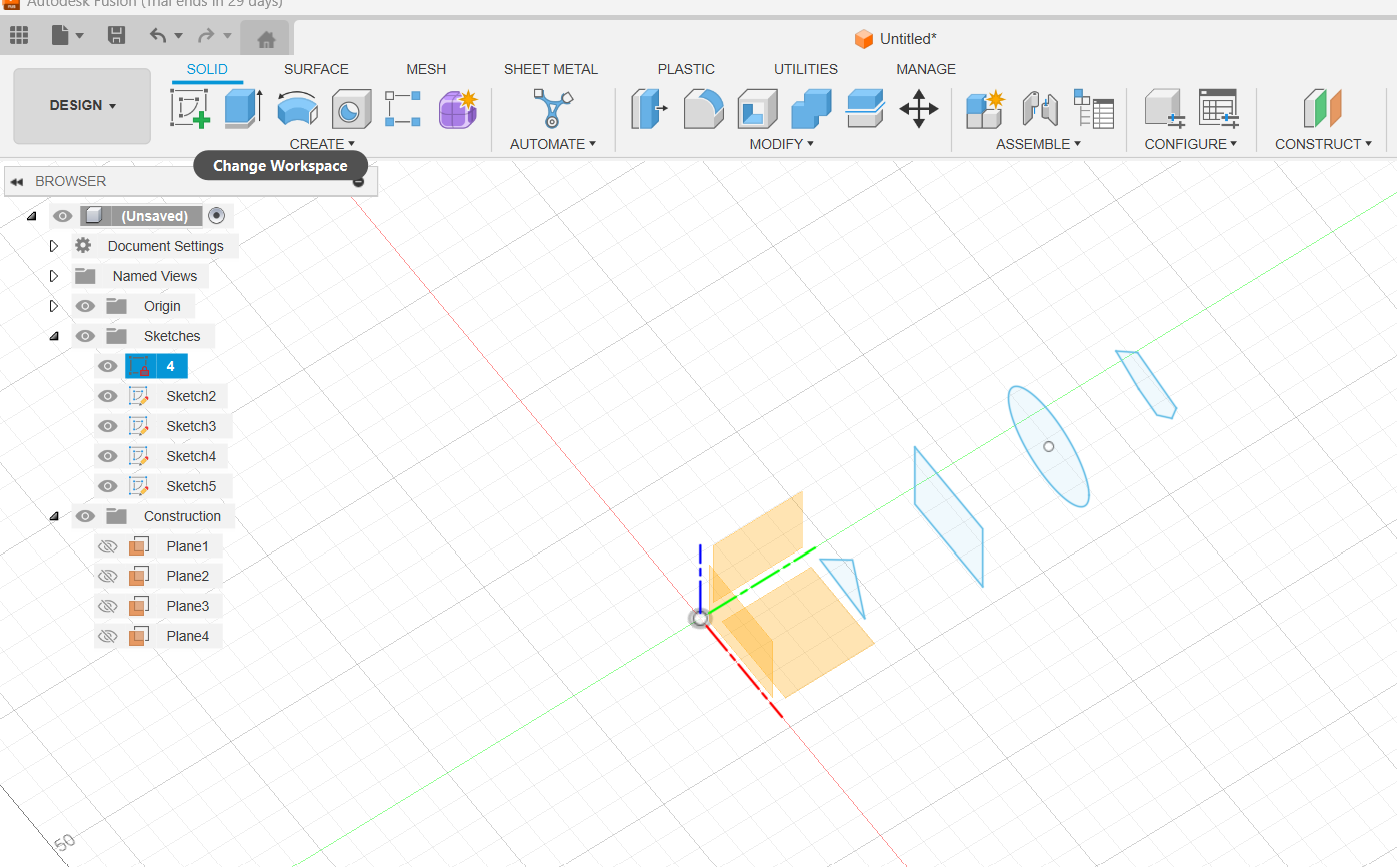Open the Configuration Table icon

tap(1219, 108)
